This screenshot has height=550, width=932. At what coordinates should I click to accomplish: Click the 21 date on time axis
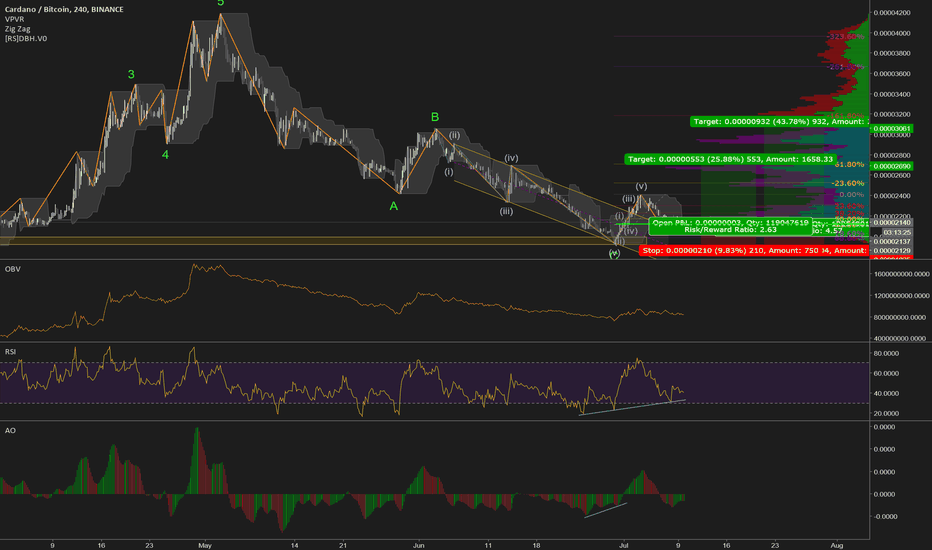pos(342,545)
